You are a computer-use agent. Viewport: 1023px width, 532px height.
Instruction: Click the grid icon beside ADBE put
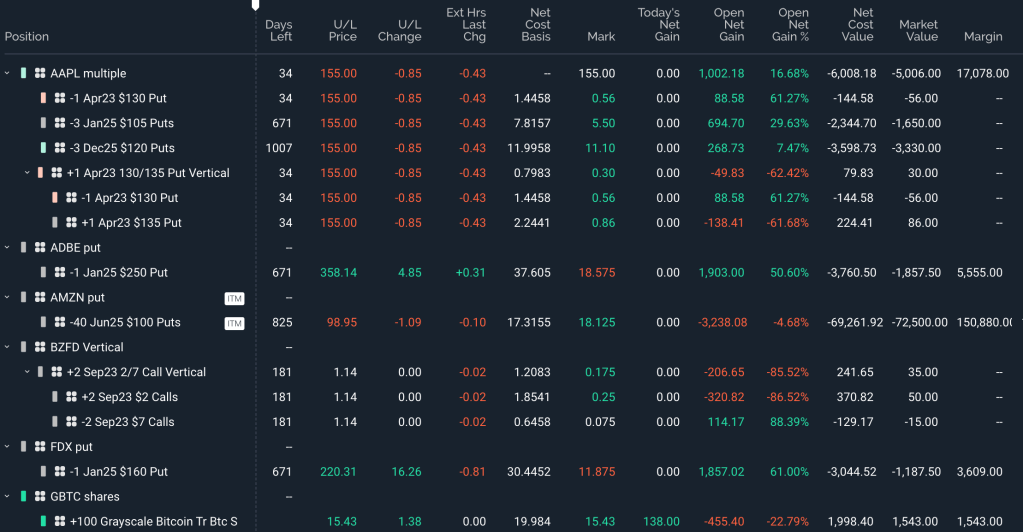(x=40, y=248)
